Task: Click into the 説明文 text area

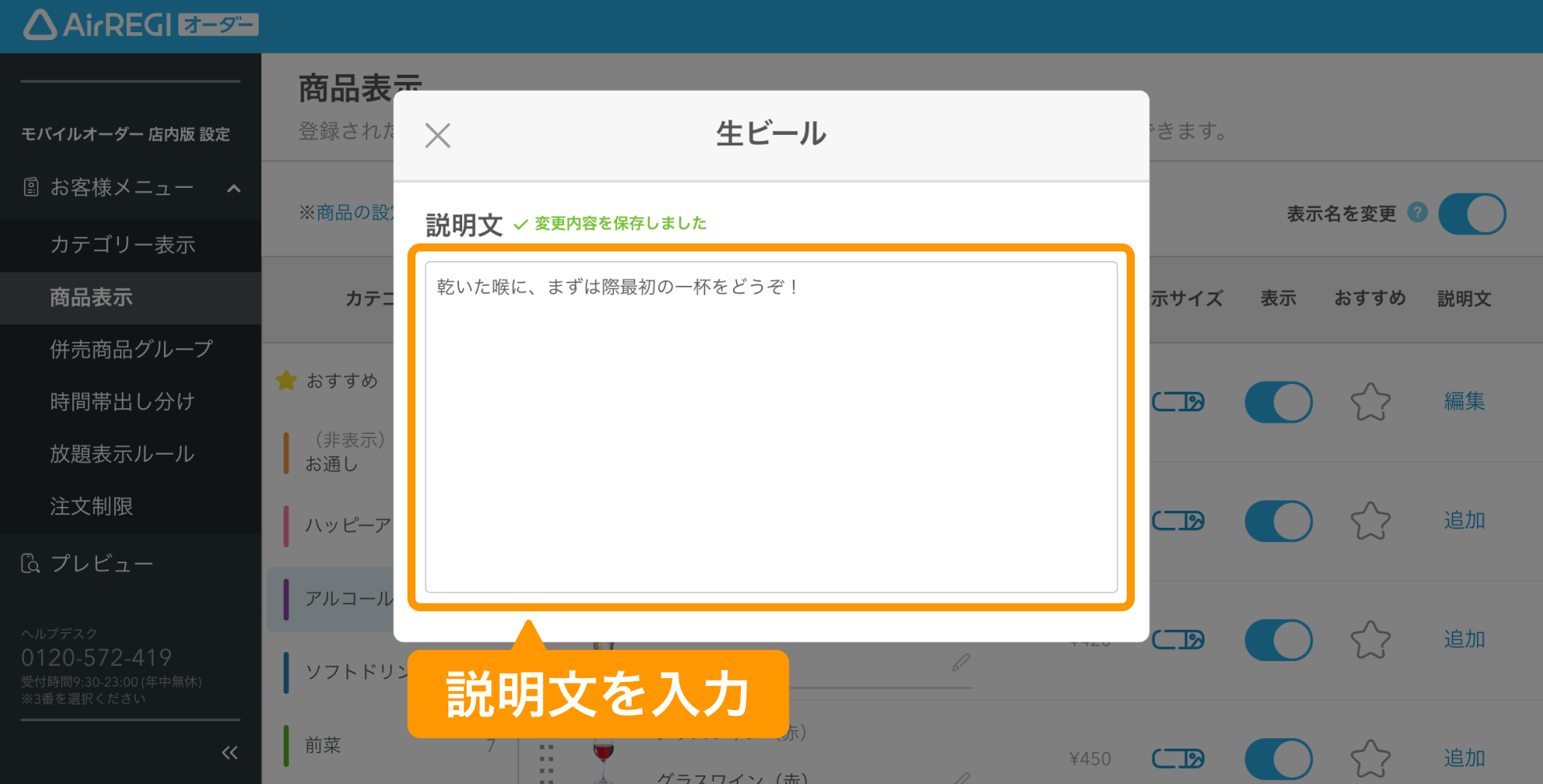Action: tap(771, 427)
